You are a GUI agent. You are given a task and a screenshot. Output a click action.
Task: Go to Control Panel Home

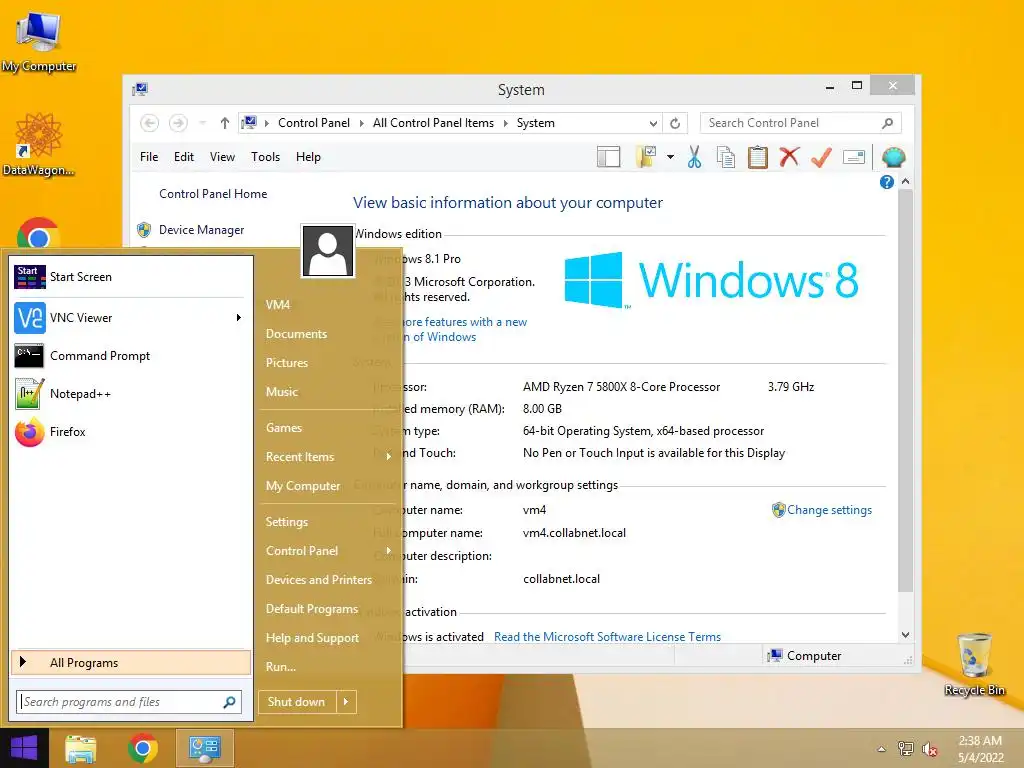click(213, 194)
